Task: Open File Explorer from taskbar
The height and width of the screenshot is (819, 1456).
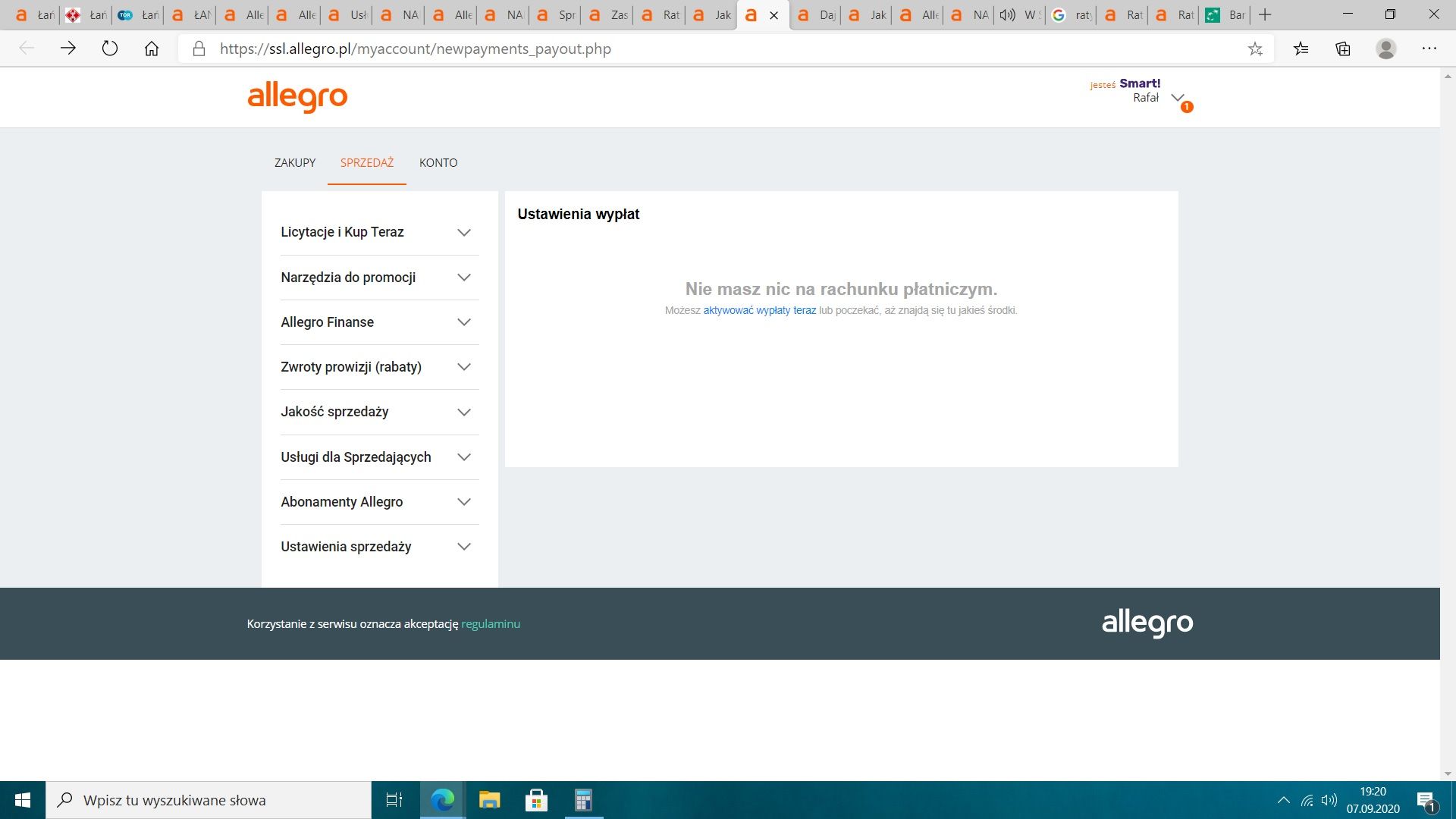Action: 489,800
